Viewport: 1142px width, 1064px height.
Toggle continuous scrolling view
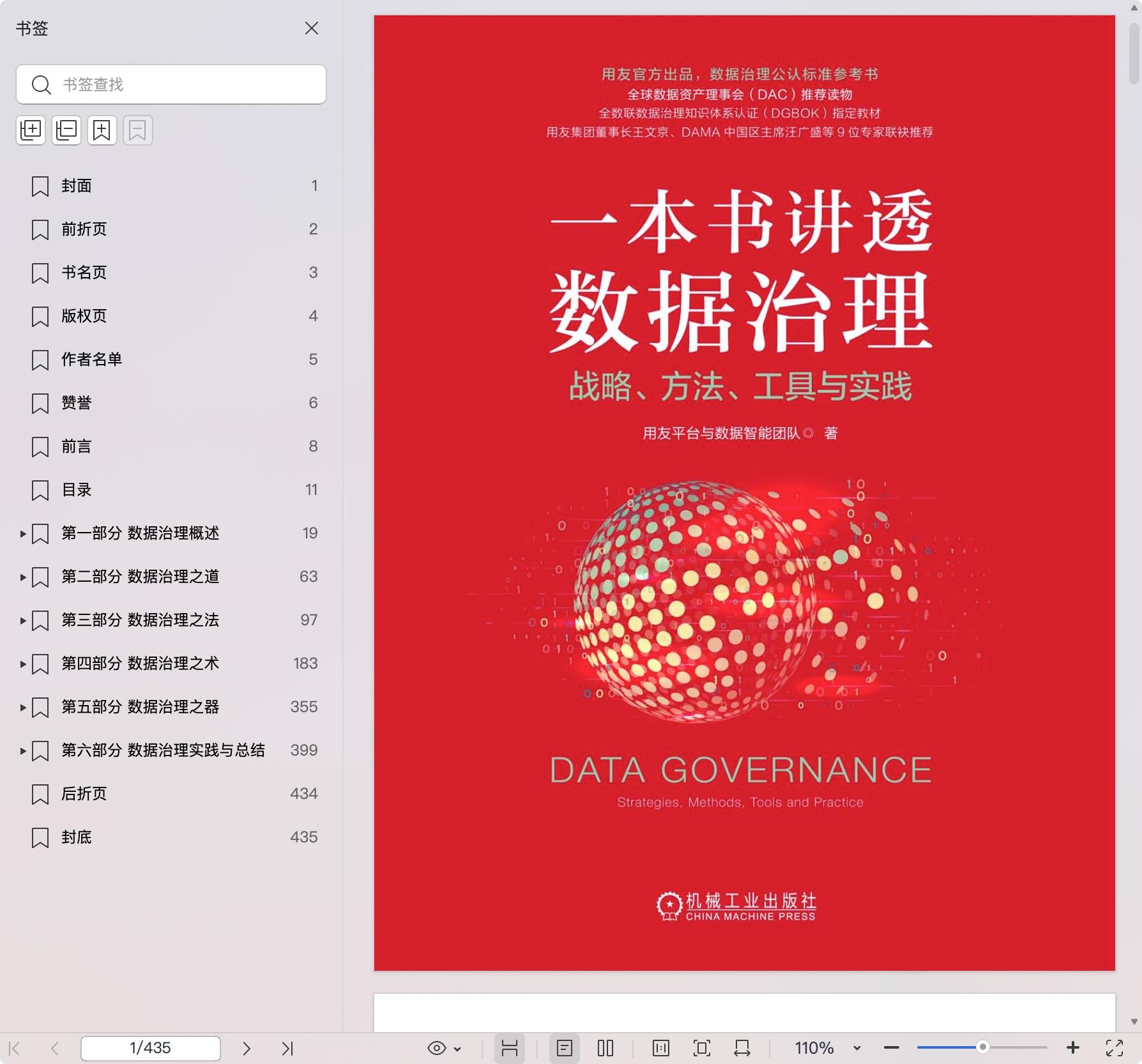tap(510, 1048)
